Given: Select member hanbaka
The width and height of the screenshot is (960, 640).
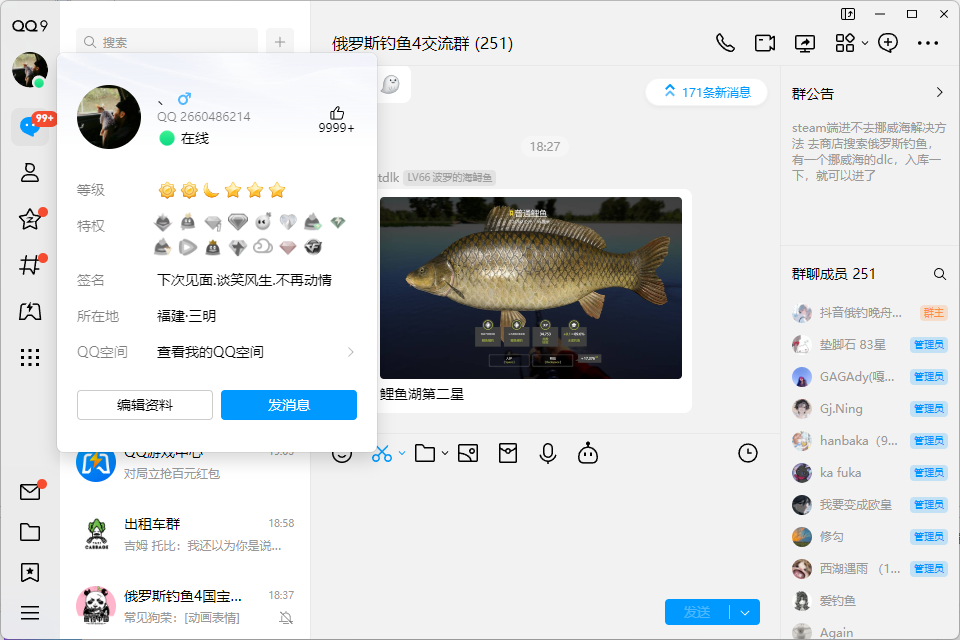Looking at the screenshot, I should (x=869, y=440).
